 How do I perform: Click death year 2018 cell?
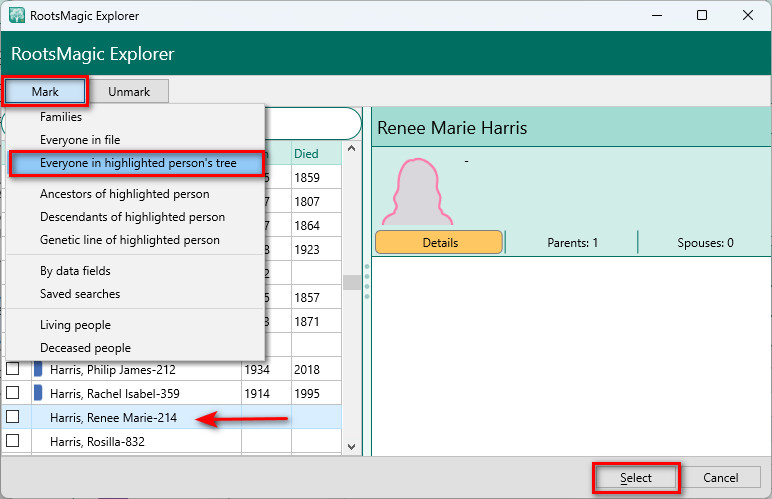(316, 369)
